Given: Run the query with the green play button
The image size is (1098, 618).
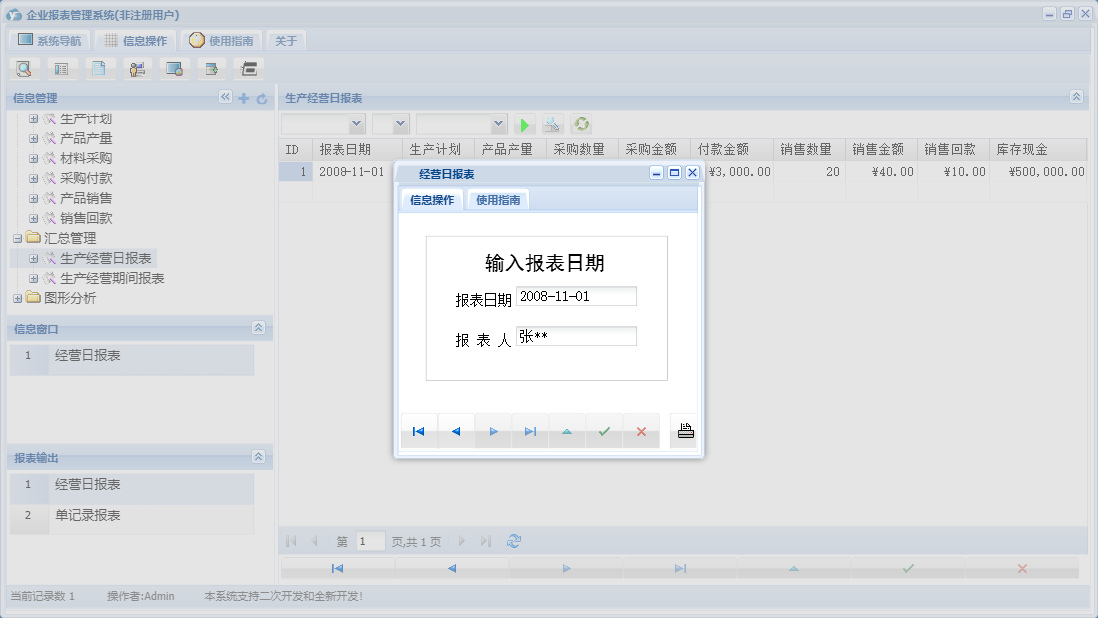Looking at the screenshot, I should point(524,124).
